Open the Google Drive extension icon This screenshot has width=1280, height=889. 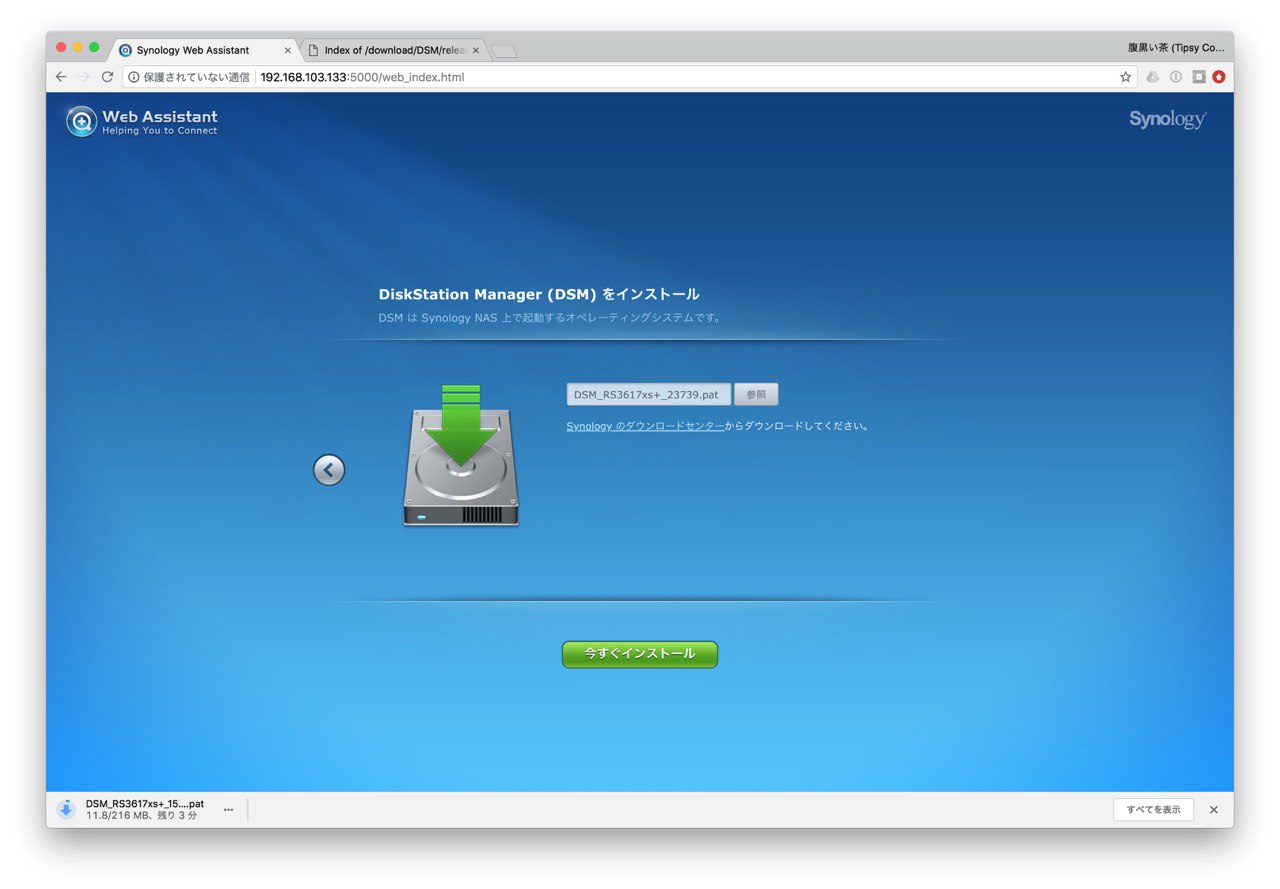(1153, 77)
